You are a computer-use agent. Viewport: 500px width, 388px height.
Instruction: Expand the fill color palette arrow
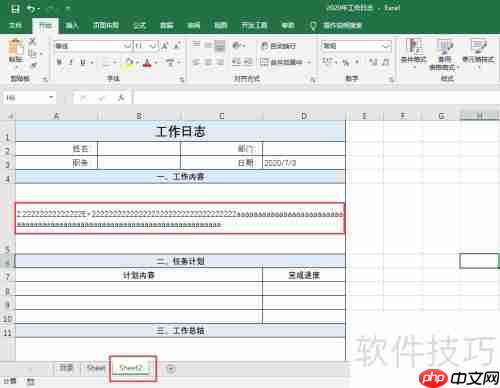137,62
